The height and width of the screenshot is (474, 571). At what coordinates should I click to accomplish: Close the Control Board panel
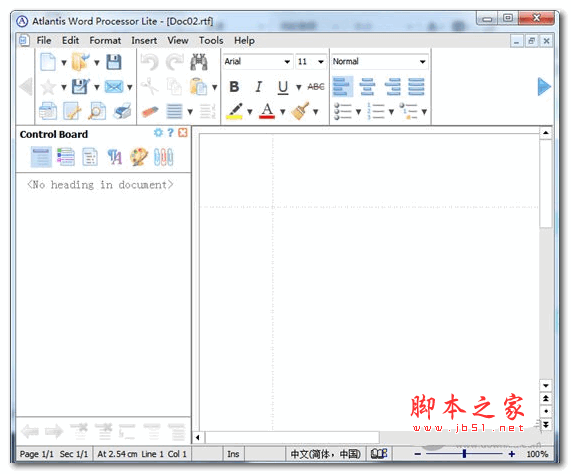183,133
